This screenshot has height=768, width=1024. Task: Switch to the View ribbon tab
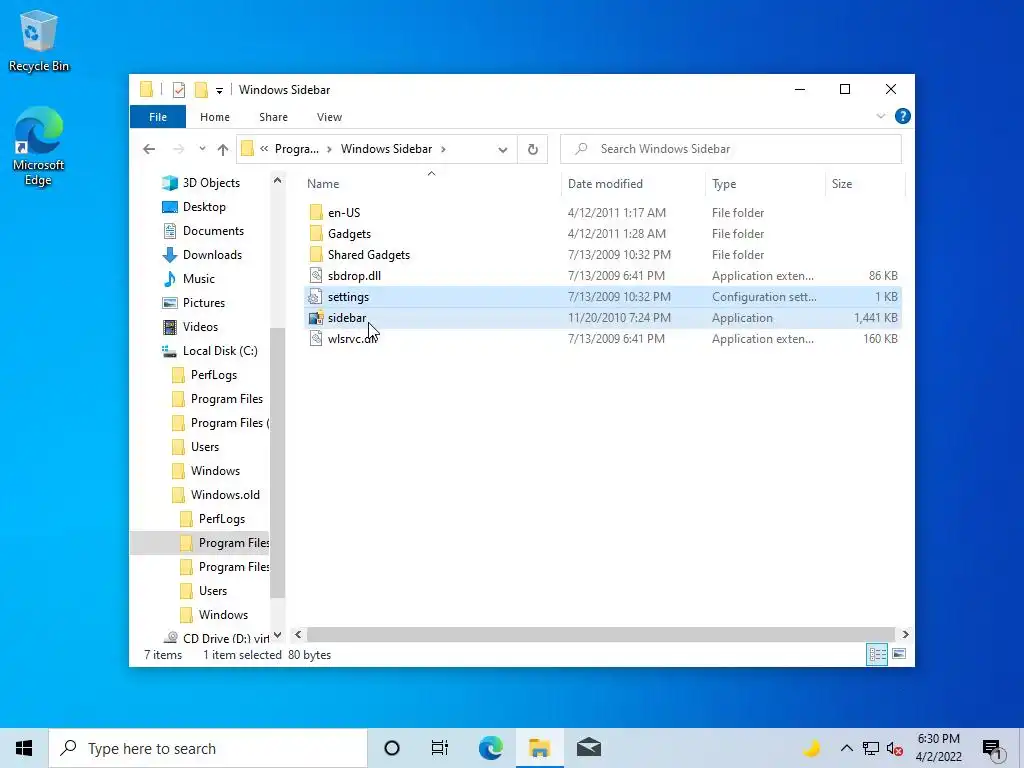pos(329,117)
